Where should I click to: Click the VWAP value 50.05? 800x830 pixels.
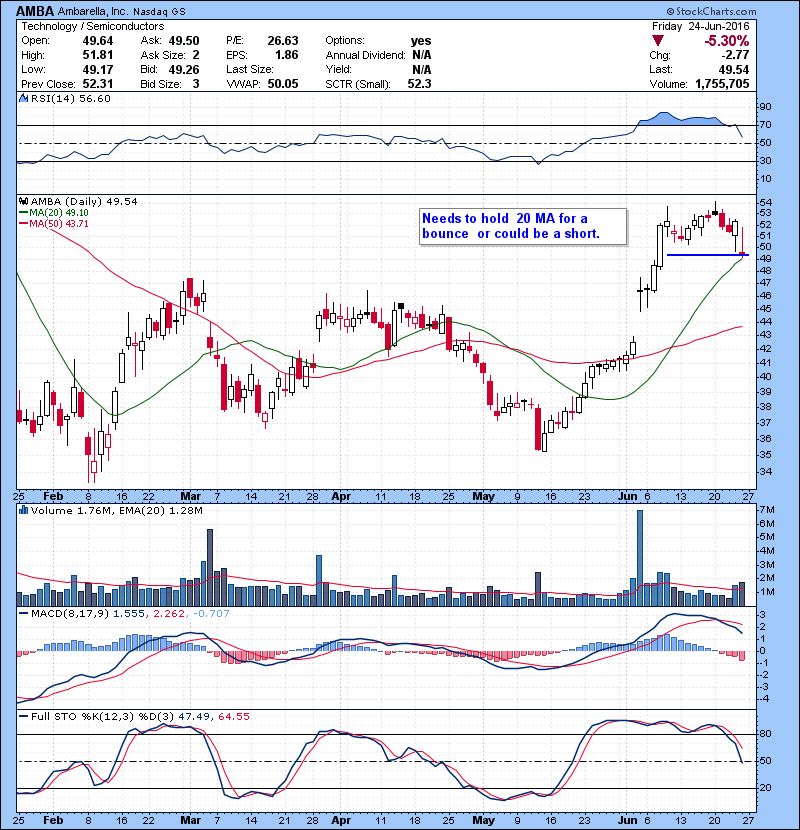point(283,84)
